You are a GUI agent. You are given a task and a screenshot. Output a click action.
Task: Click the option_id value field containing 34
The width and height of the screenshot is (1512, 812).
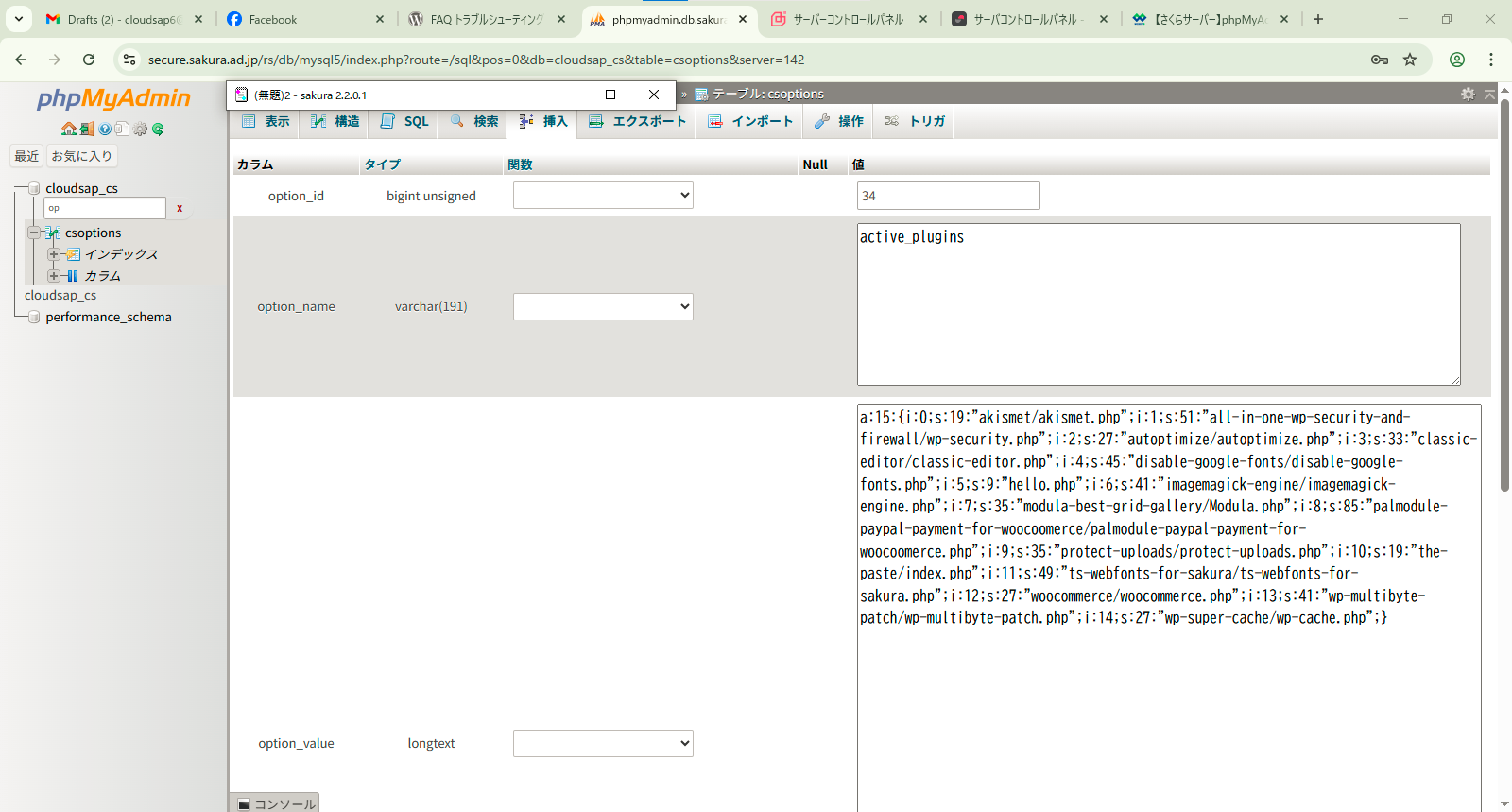[x=948, y=196]
